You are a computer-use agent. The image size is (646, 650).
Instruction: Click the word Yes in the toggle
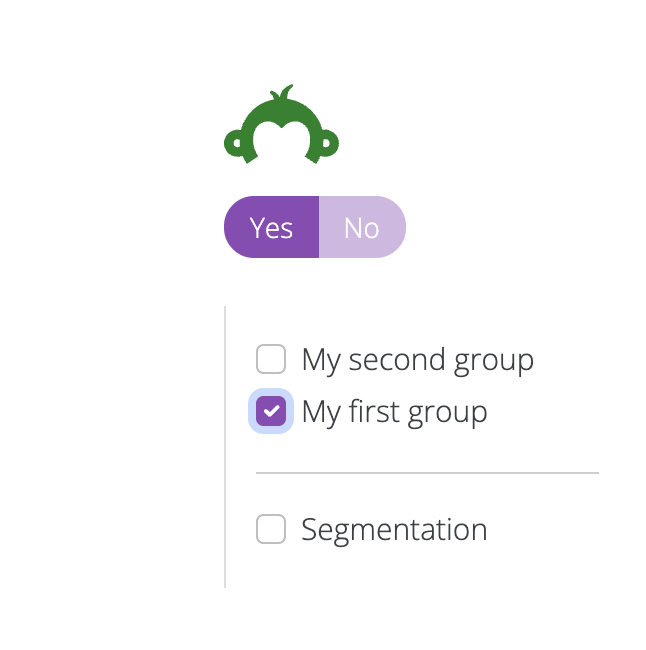point(271,227)
